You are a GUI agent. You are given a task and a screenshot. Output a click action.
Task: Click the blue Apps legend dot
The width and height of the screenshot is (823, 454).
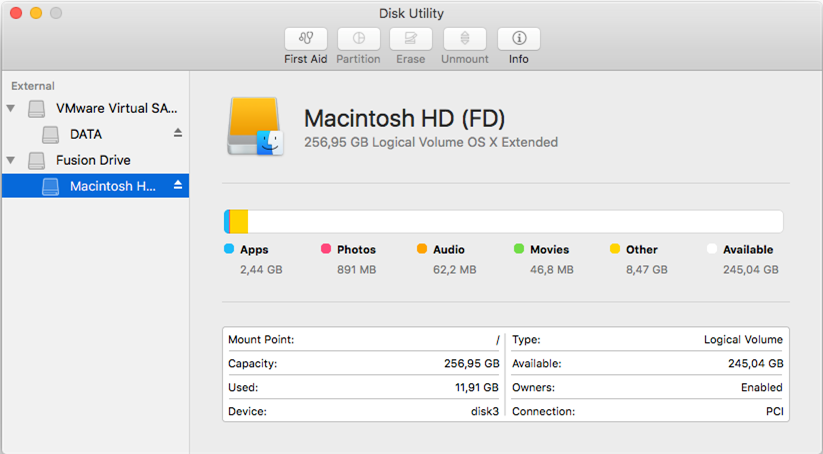click(229, 249)
